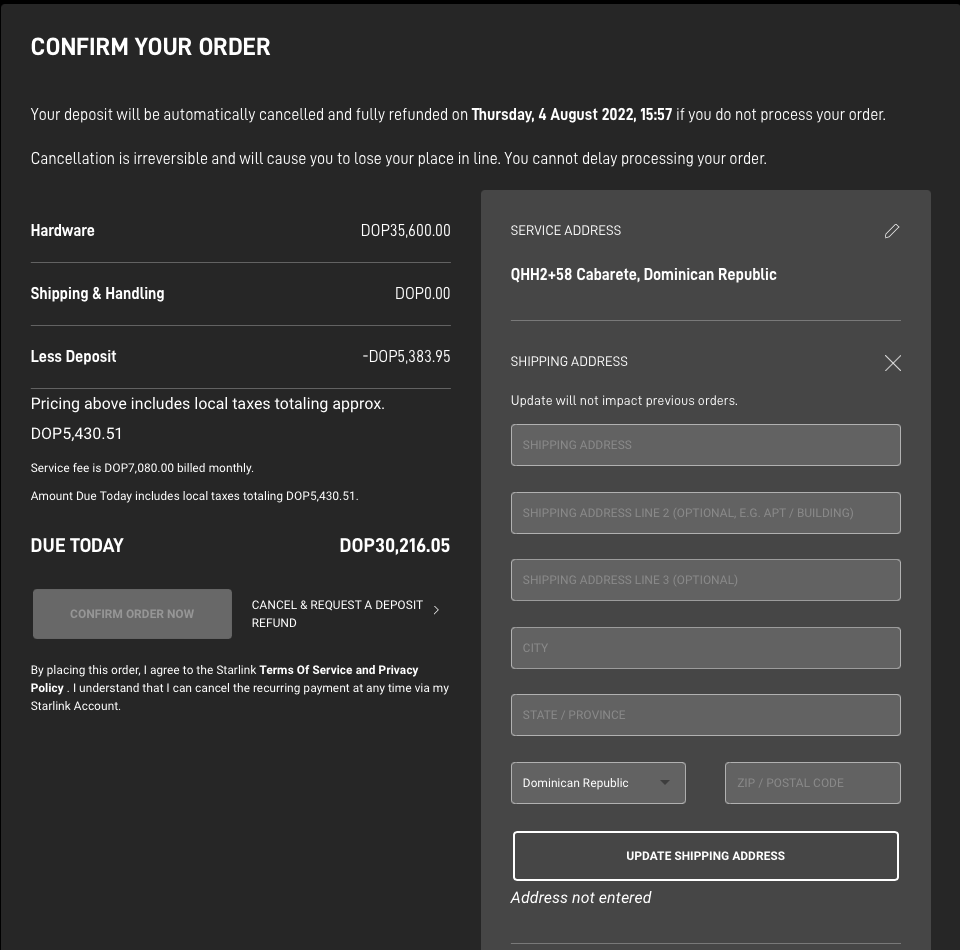Click the Service Address section label

tap(566, 231)
